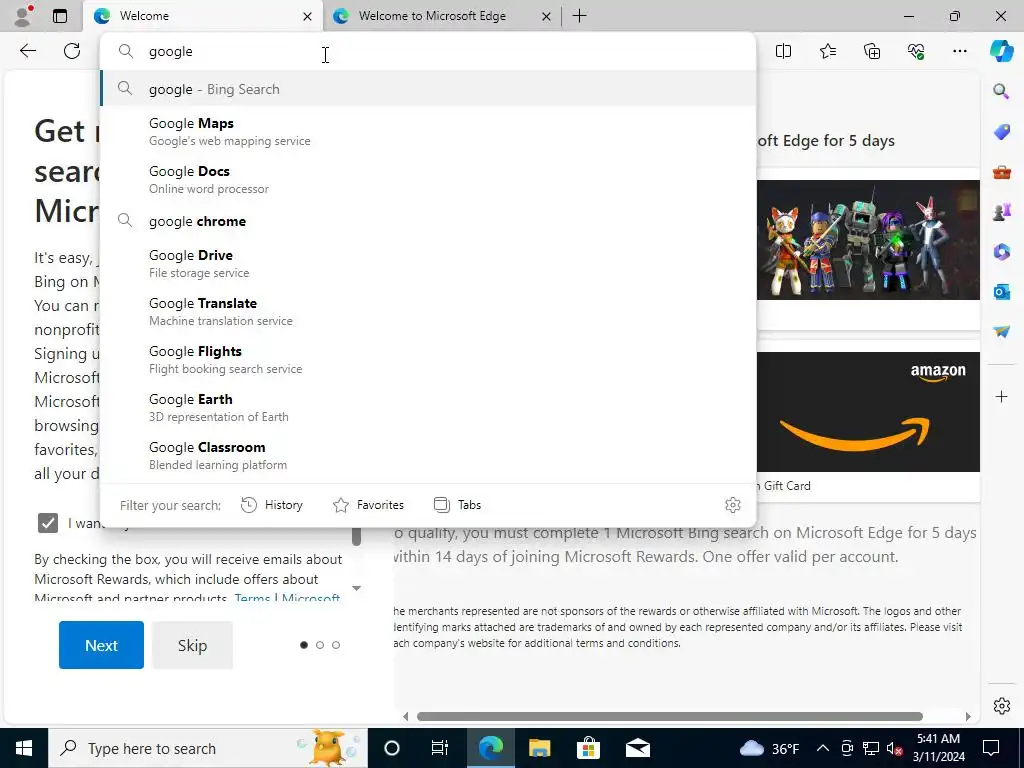Open Microsoft Store from the taskbar

(588, 748)
